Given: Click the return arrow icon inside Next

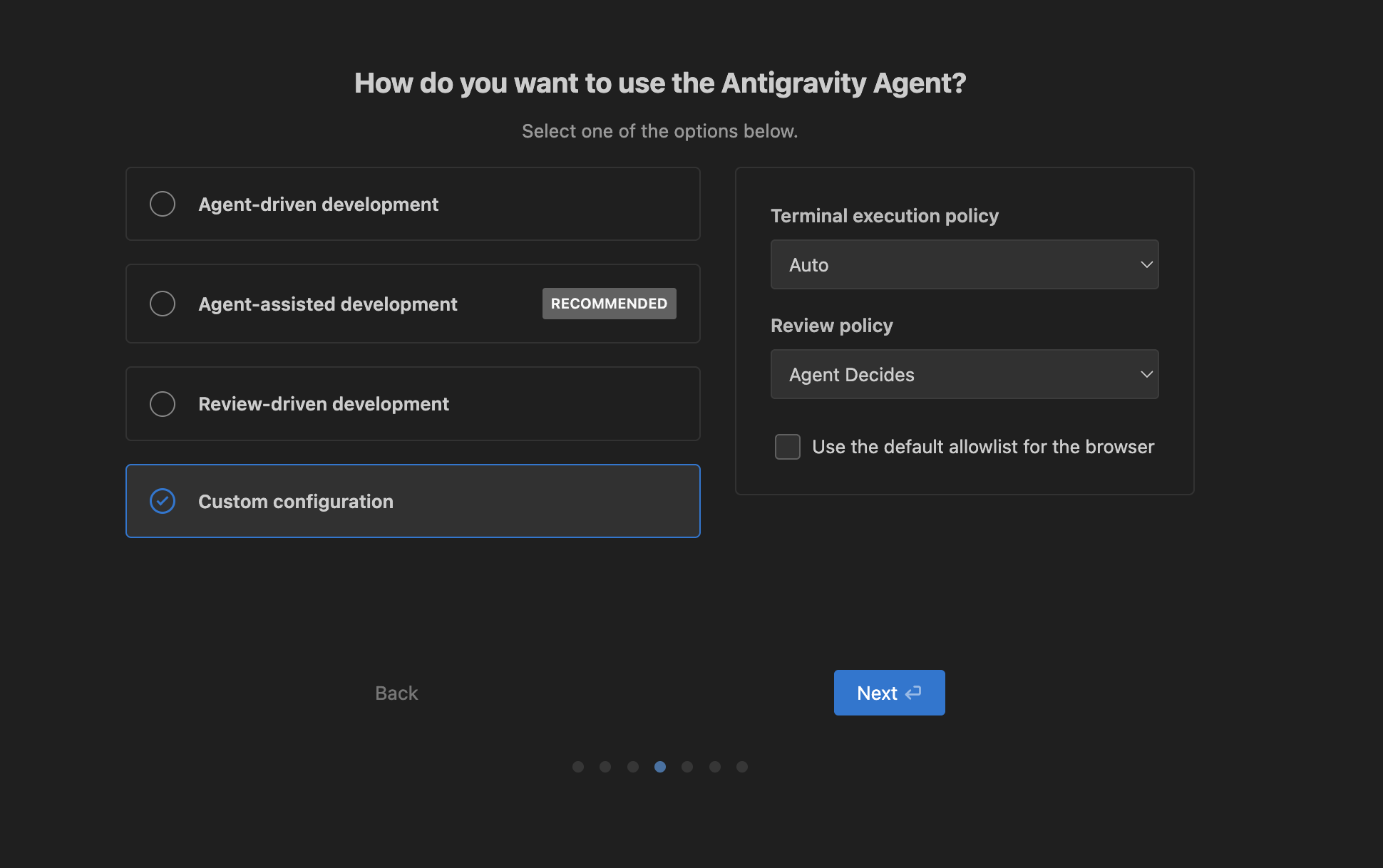Looking at the screenshot, I should tap(913, 692).
